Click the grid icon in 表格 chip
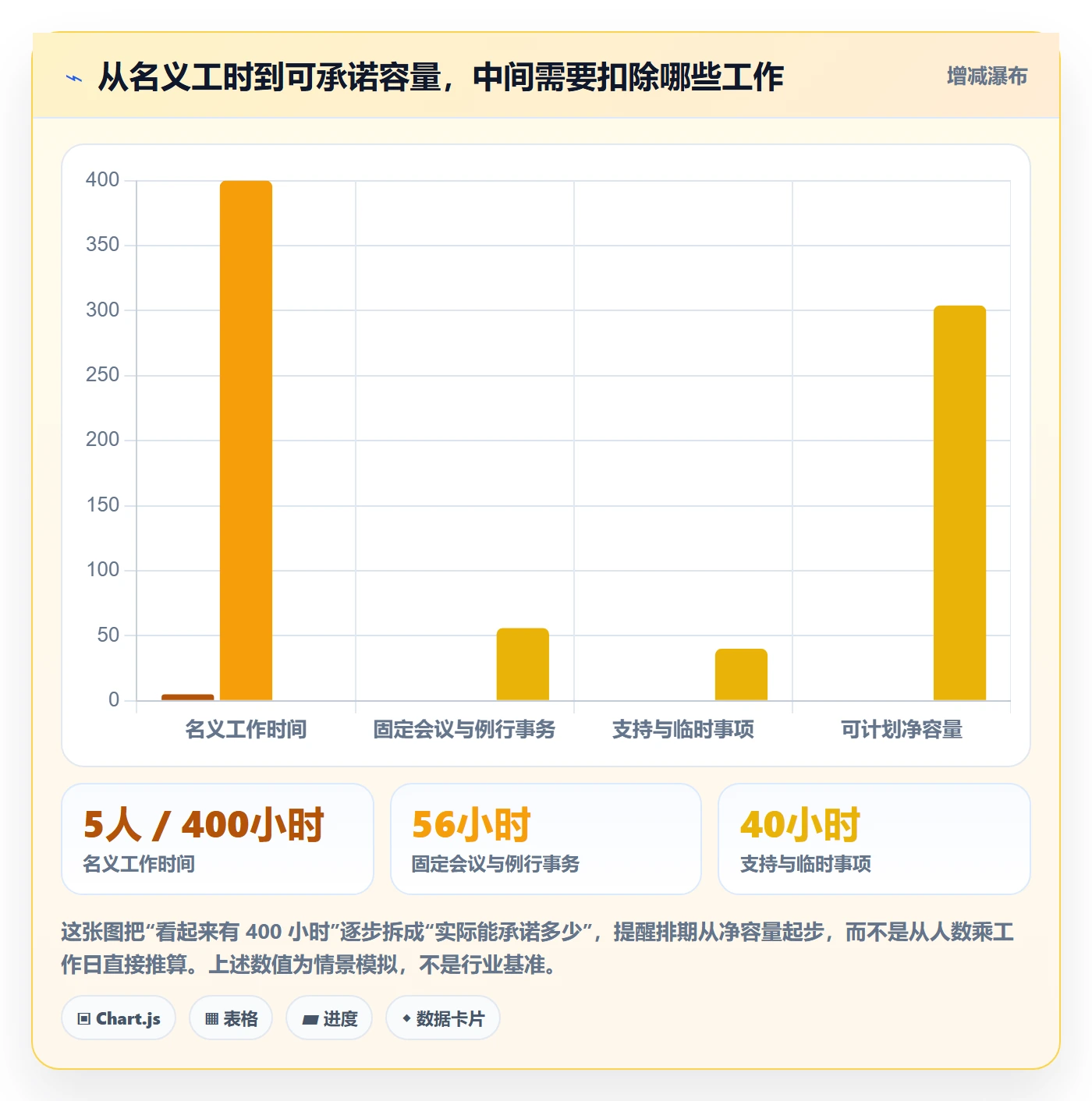This screenshot has height=1101, width=1092. (x=211, y=1019)
